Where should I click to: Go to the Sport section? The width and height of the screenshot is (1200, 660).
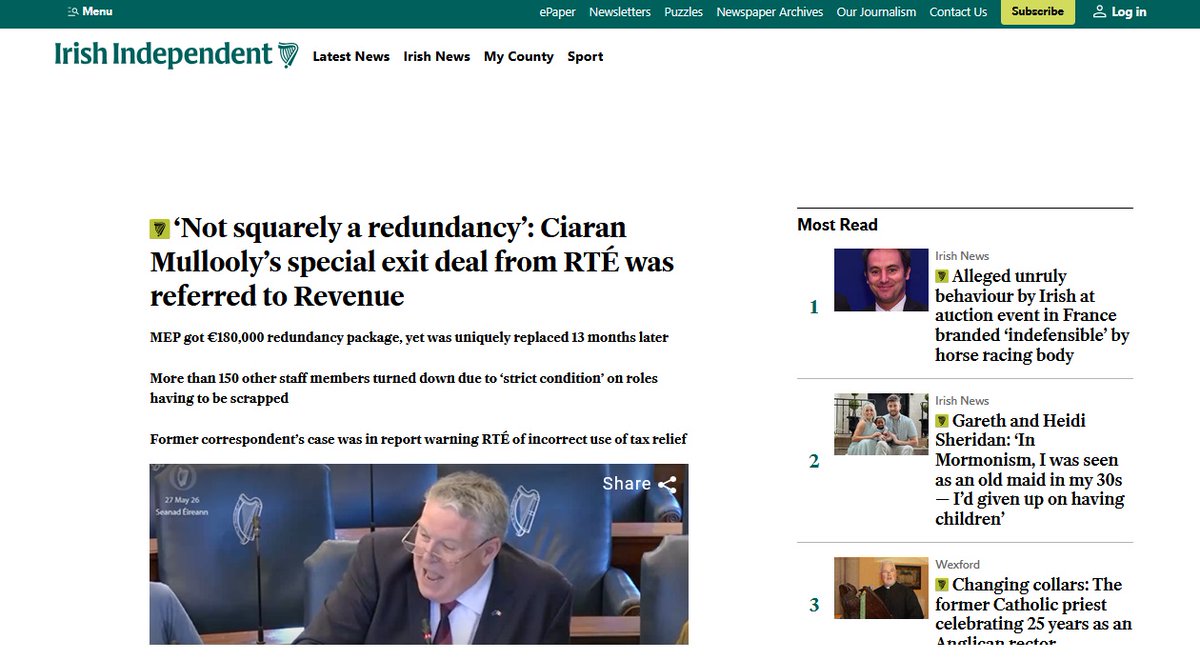click(585, 56)
